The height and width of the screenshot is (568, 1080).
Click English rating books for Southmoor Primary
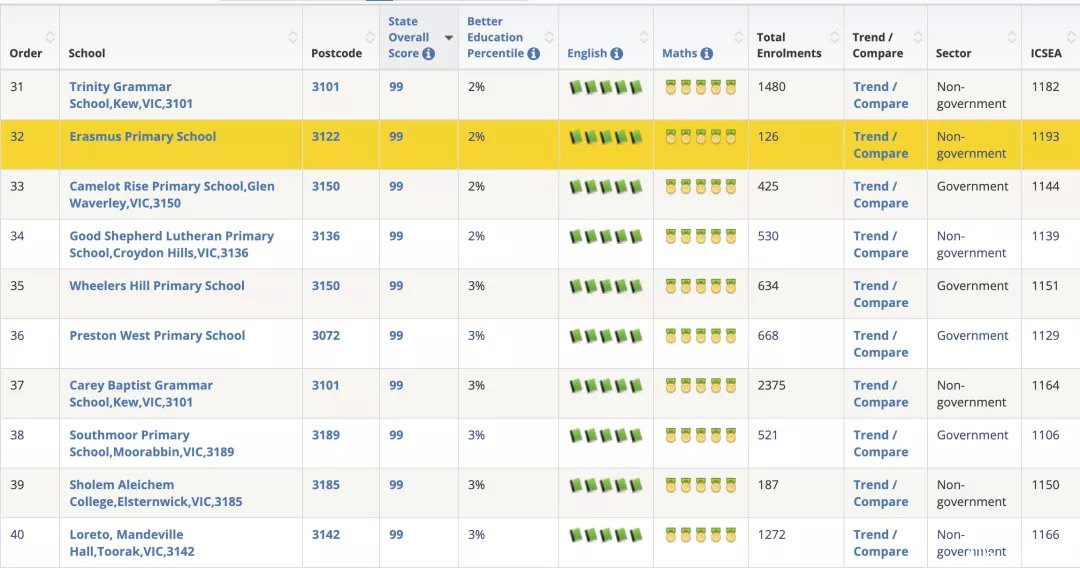(x=606, y=435)
